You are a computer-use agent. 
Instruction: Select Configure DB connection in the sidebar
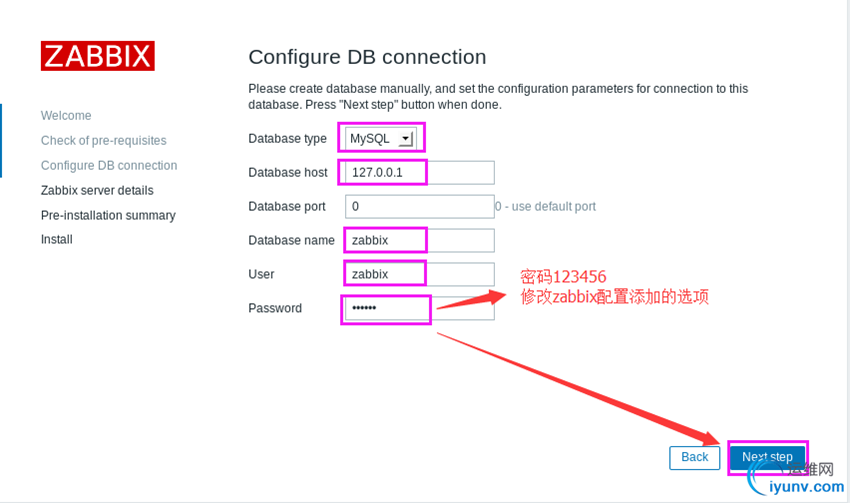(x=109, y=166)
